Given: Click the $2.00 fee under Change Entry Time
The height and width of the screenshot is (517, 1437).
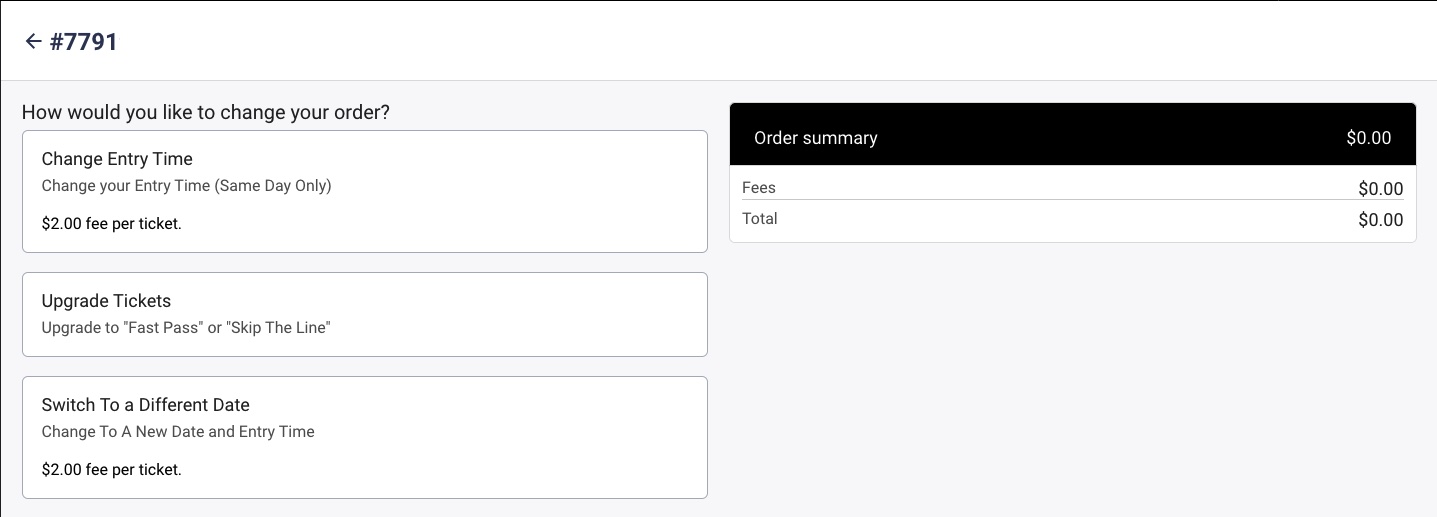Looking at the screenshot, I should tap(111, 224).
